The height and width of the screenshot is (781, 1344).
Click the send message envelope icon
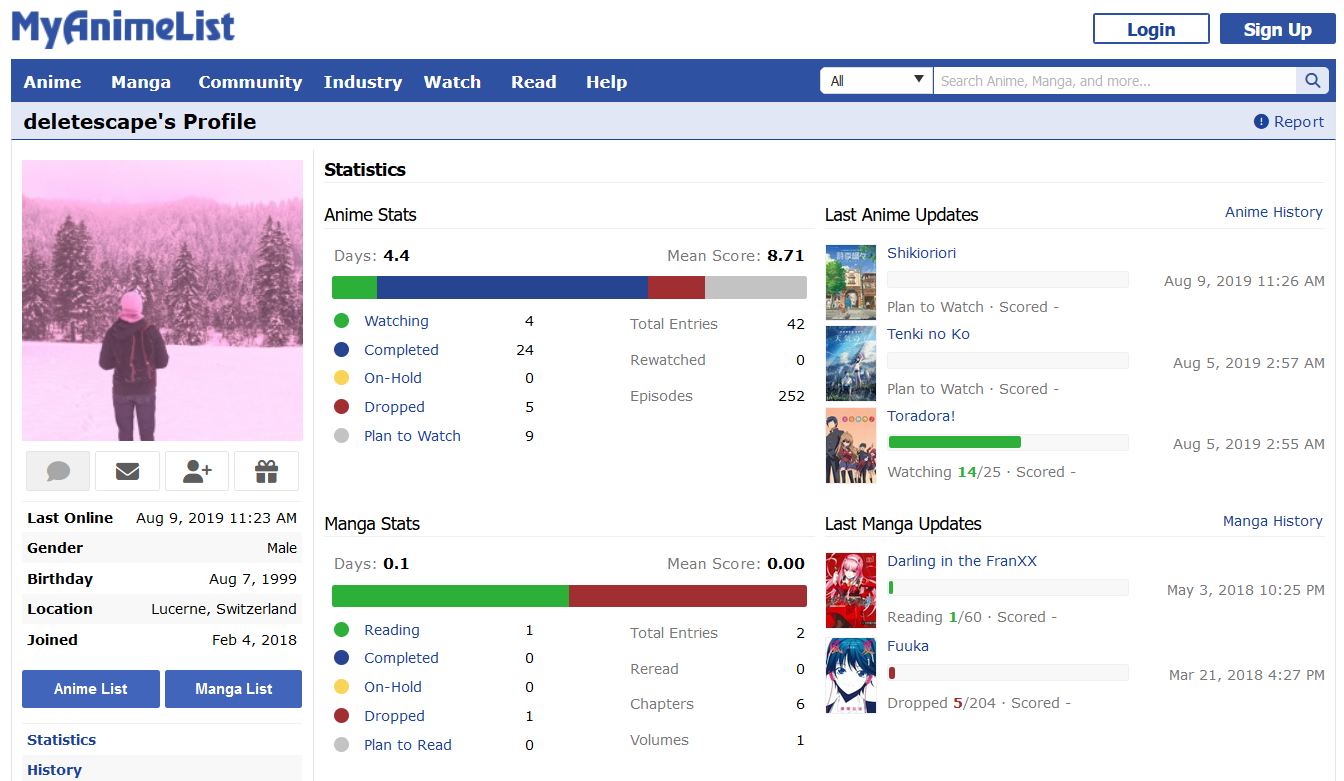[x=127, y=471]
